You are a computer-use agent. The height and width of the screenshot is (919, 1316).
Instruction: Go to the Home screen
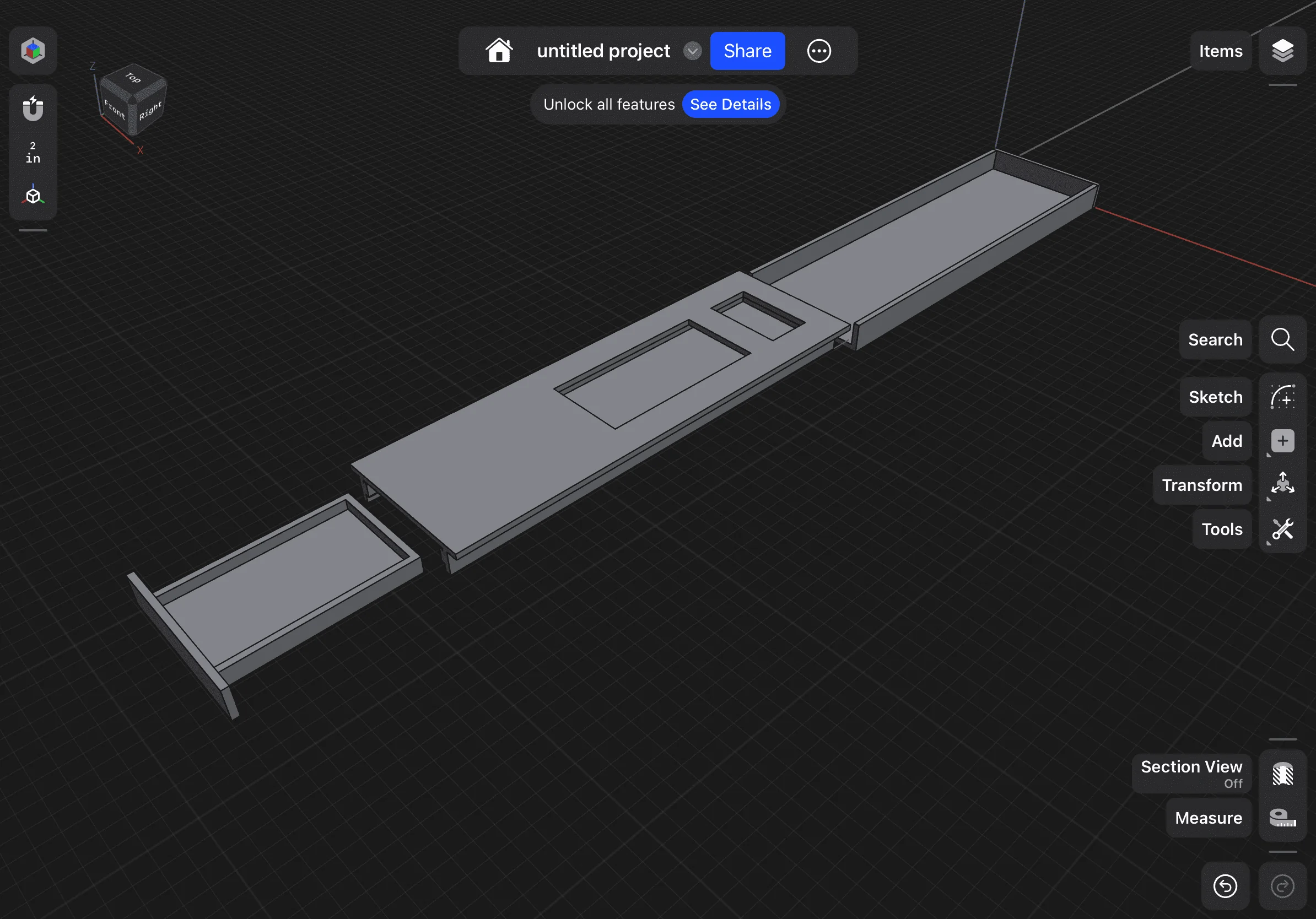click(499, 51)
